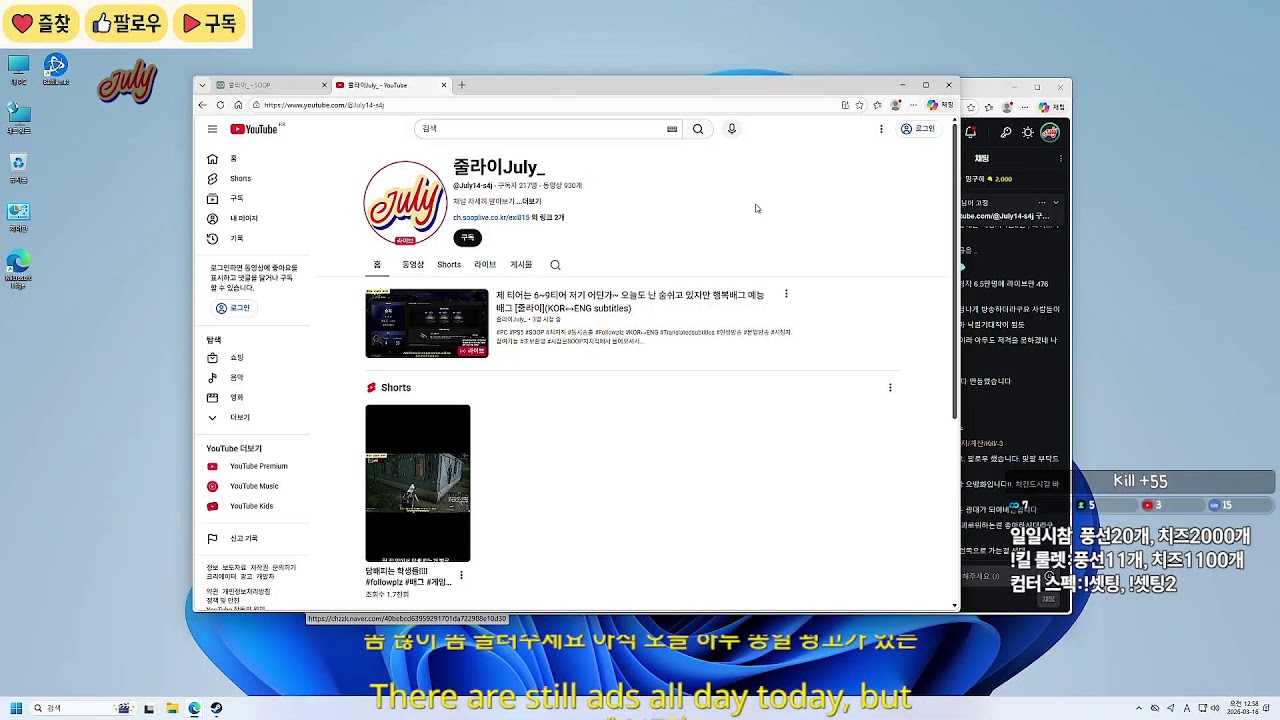Open YouTube settings three-dot menu
The height and width of the screenshot is (720, 1280).
(x=881, y=129)
